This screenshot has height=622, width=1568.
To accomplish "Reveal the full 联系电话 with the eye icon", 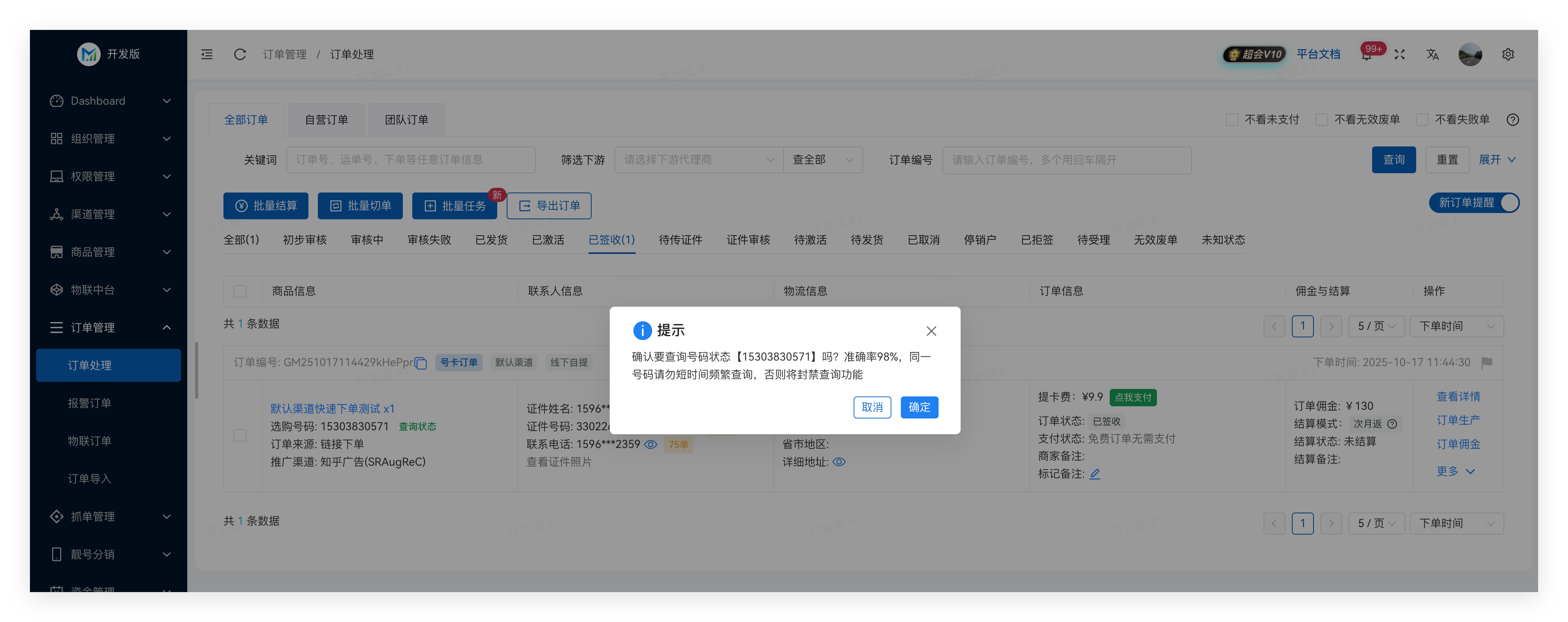I will [651, 444].
